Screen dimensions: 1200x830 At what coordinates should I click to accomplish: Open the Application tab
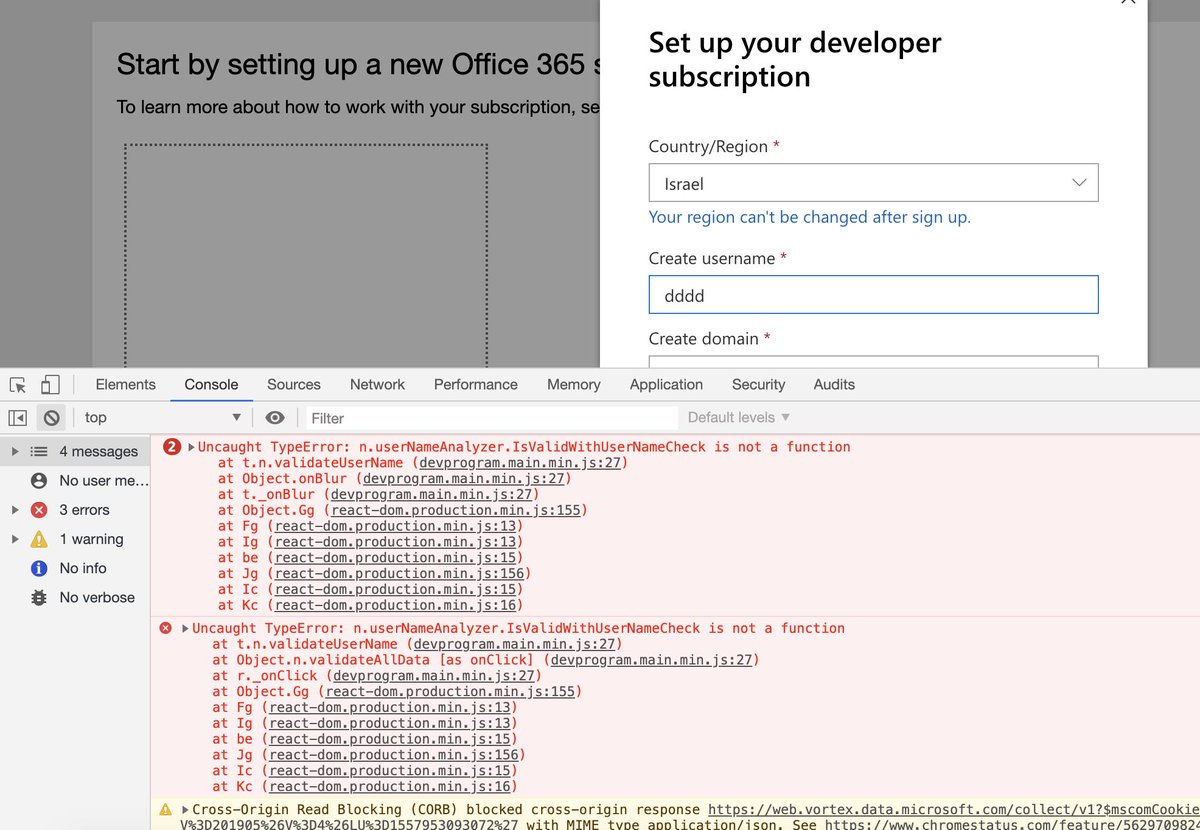666,384
